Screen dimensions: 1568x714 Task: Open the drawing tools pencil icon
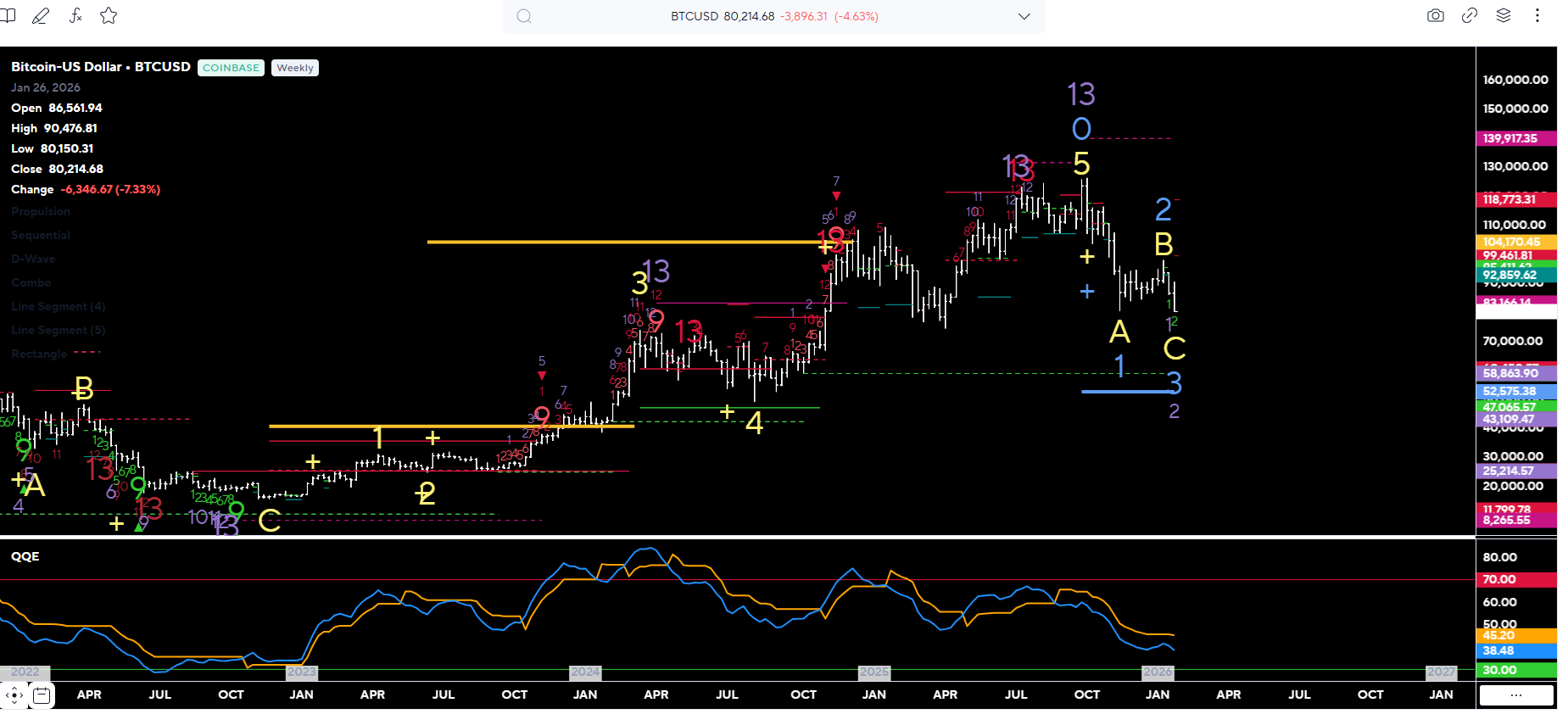click(40, 16)
